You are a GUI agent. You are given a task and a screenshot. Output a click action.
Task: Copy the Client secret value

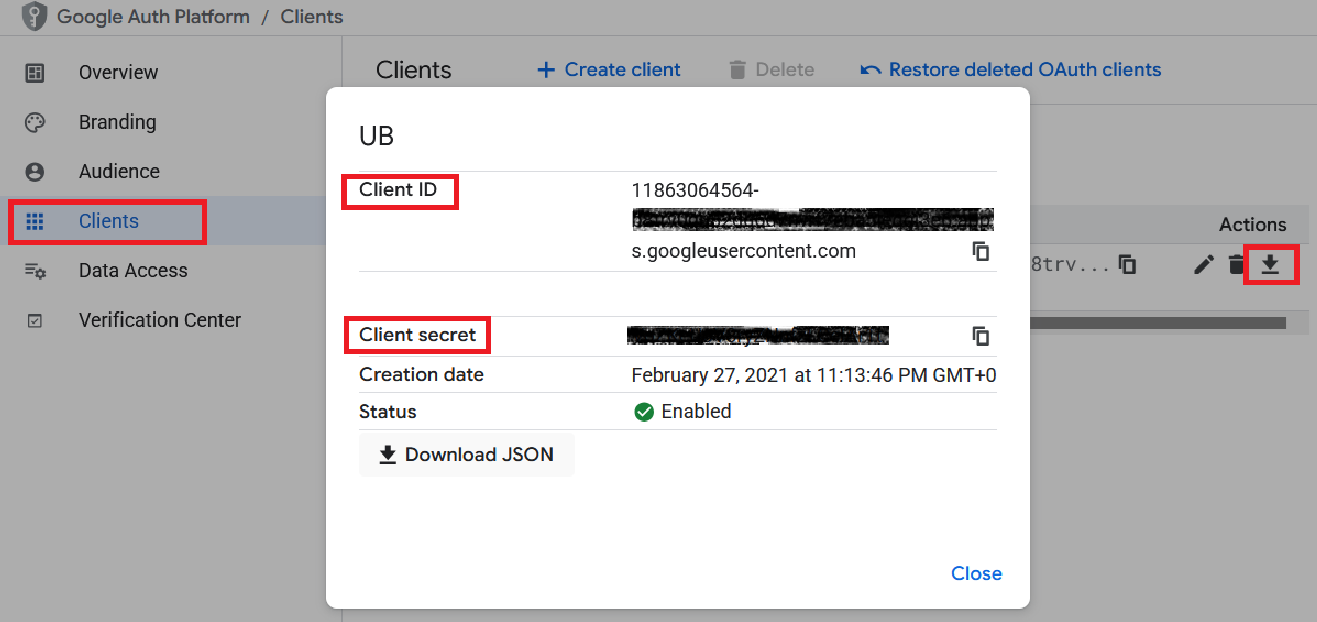(981, 336)
